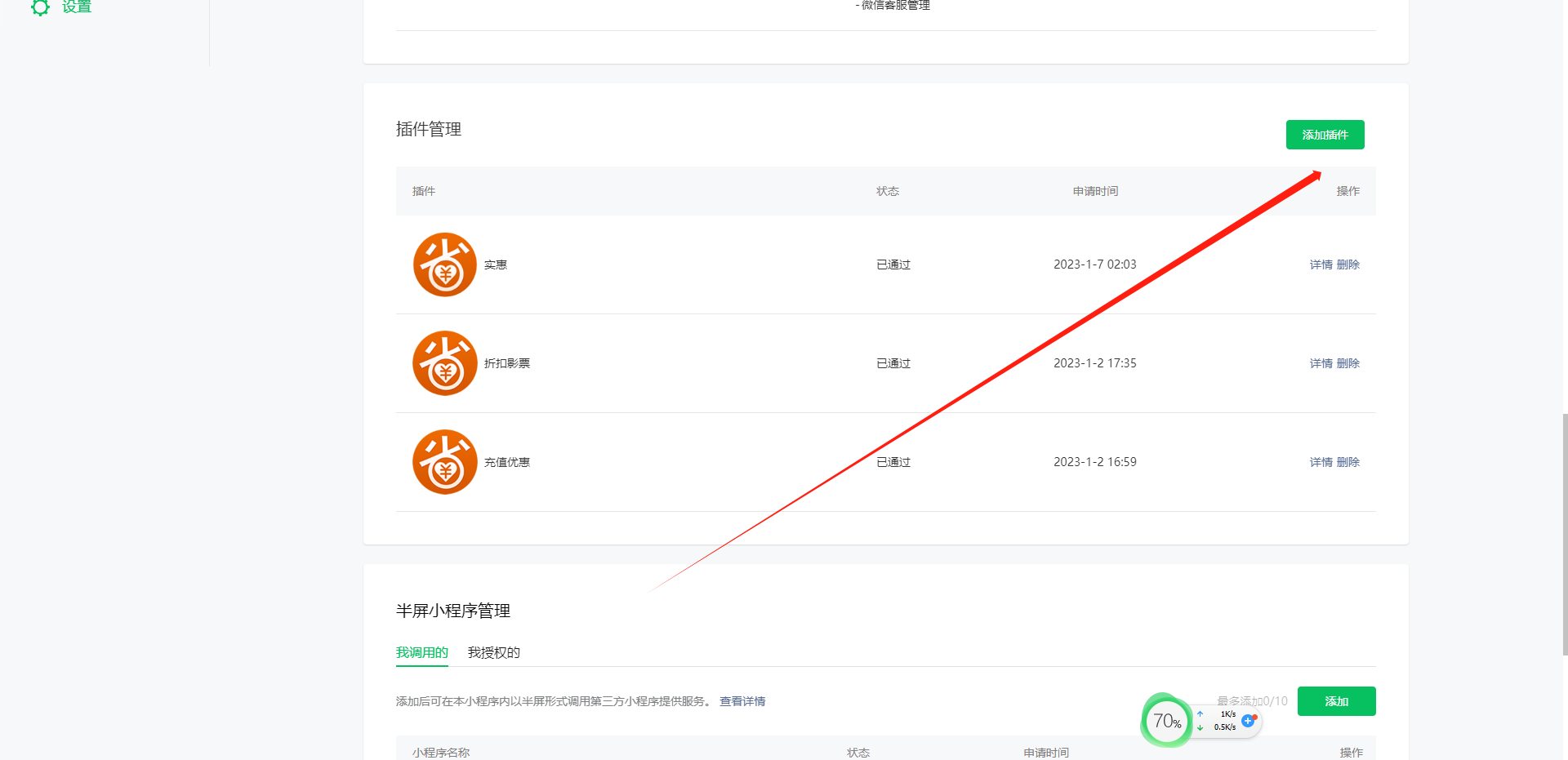The image size is (1568, 760).
Task: Remove the 折扣影票 plugin with 删除
Action: point(1348,363)
